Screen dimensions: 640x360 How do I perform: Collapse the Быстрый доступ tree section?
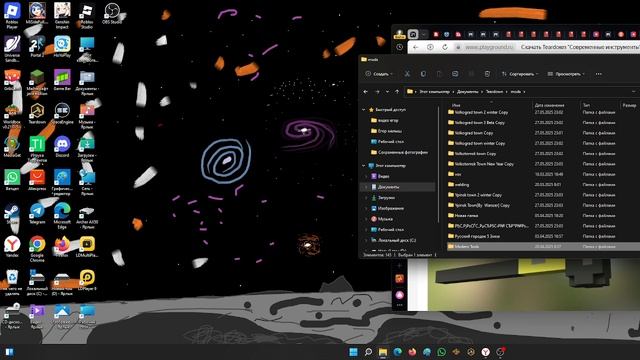pyautogui.click(x=364, y=110)
